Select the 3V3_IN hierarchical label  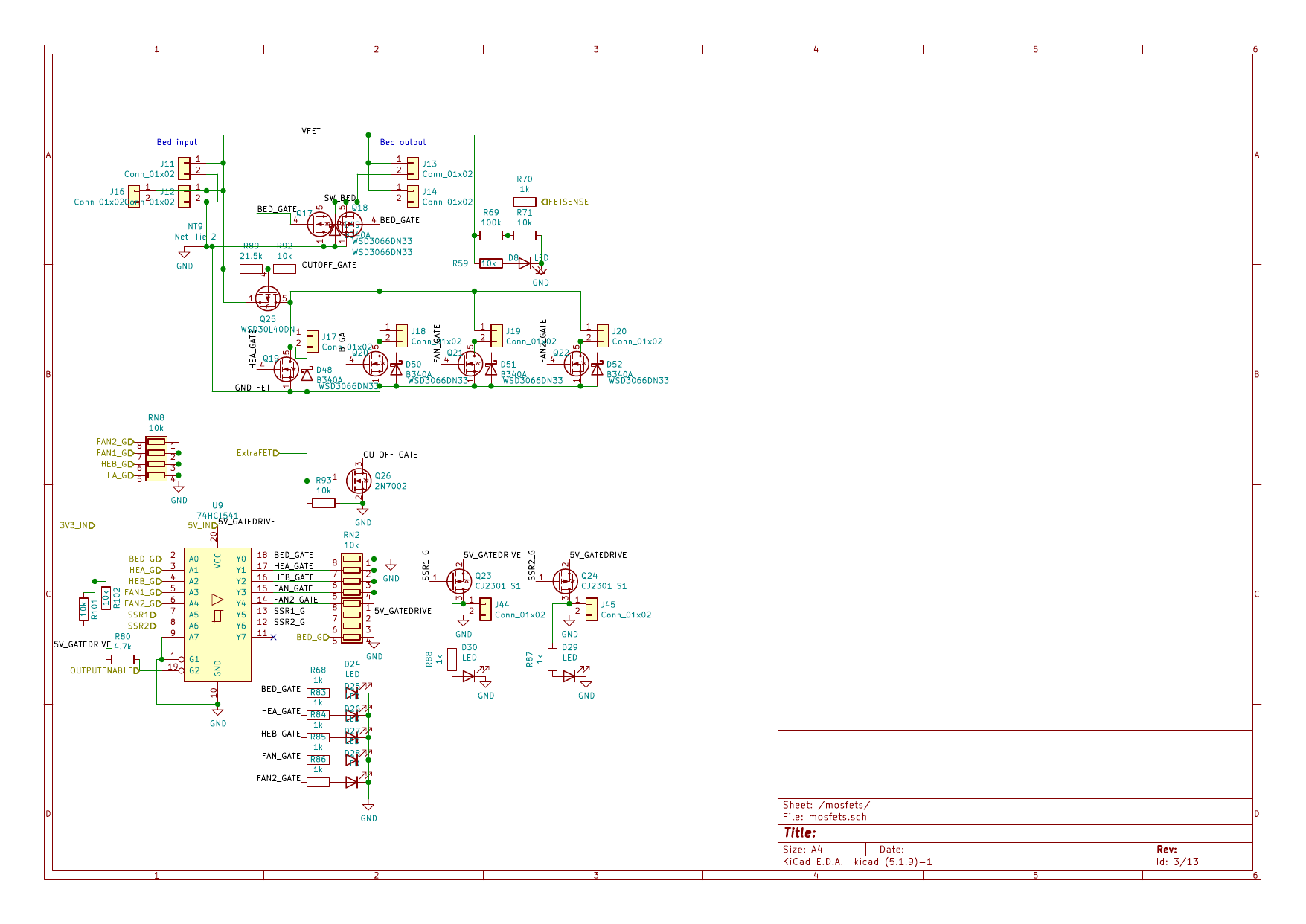(77, 525)
